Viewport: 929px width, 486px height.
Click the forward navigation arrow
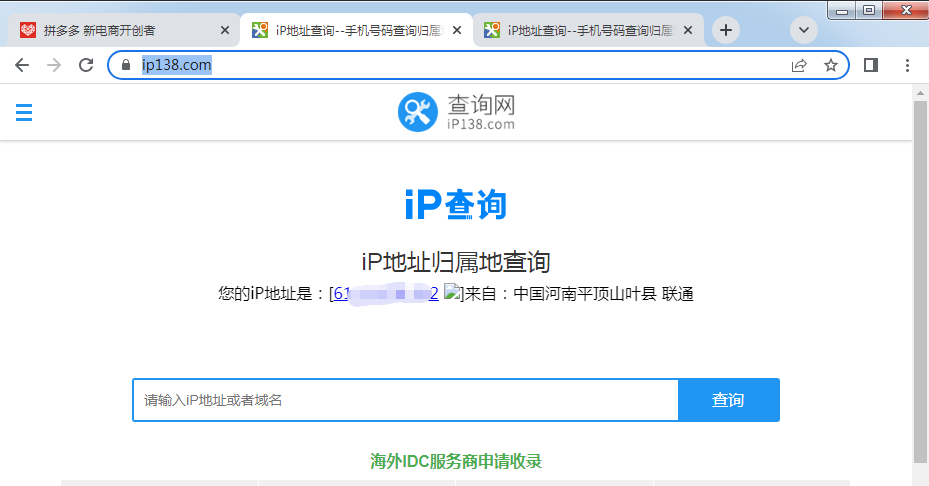coord(54,65)
